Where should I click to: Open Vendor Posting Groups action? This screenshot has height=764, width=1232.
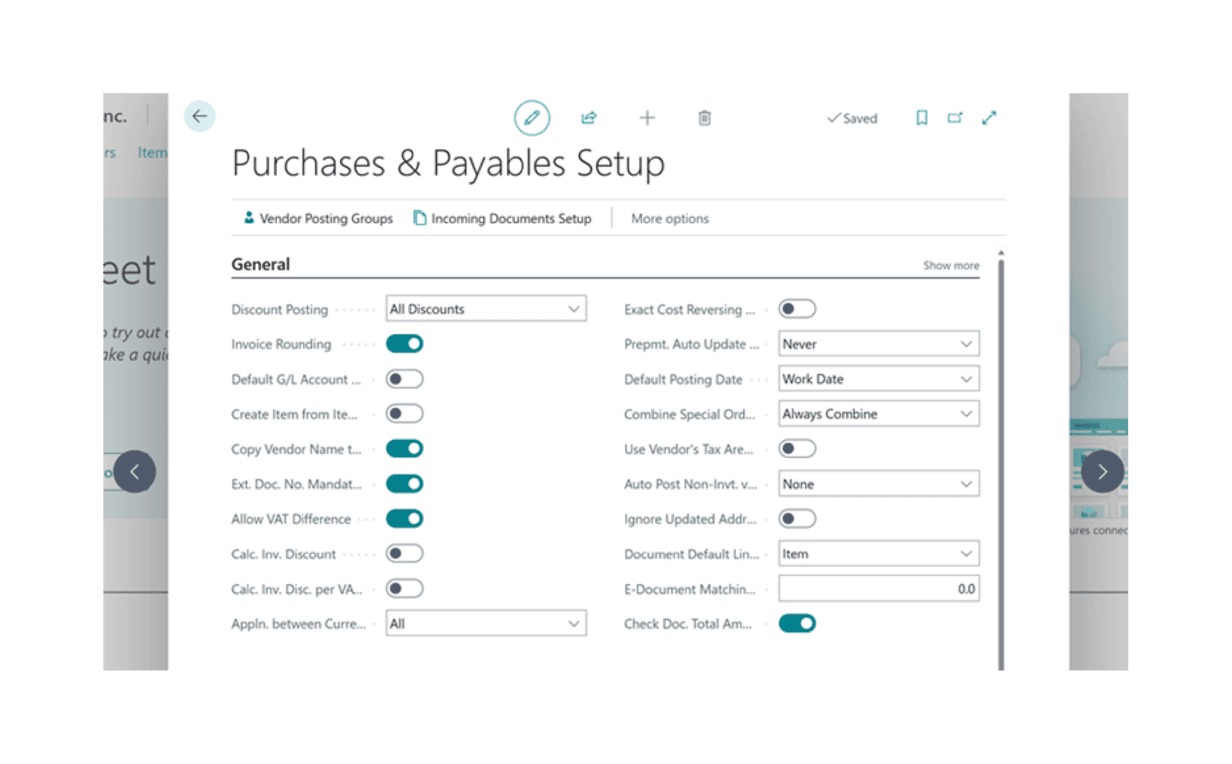pos(318,218)
